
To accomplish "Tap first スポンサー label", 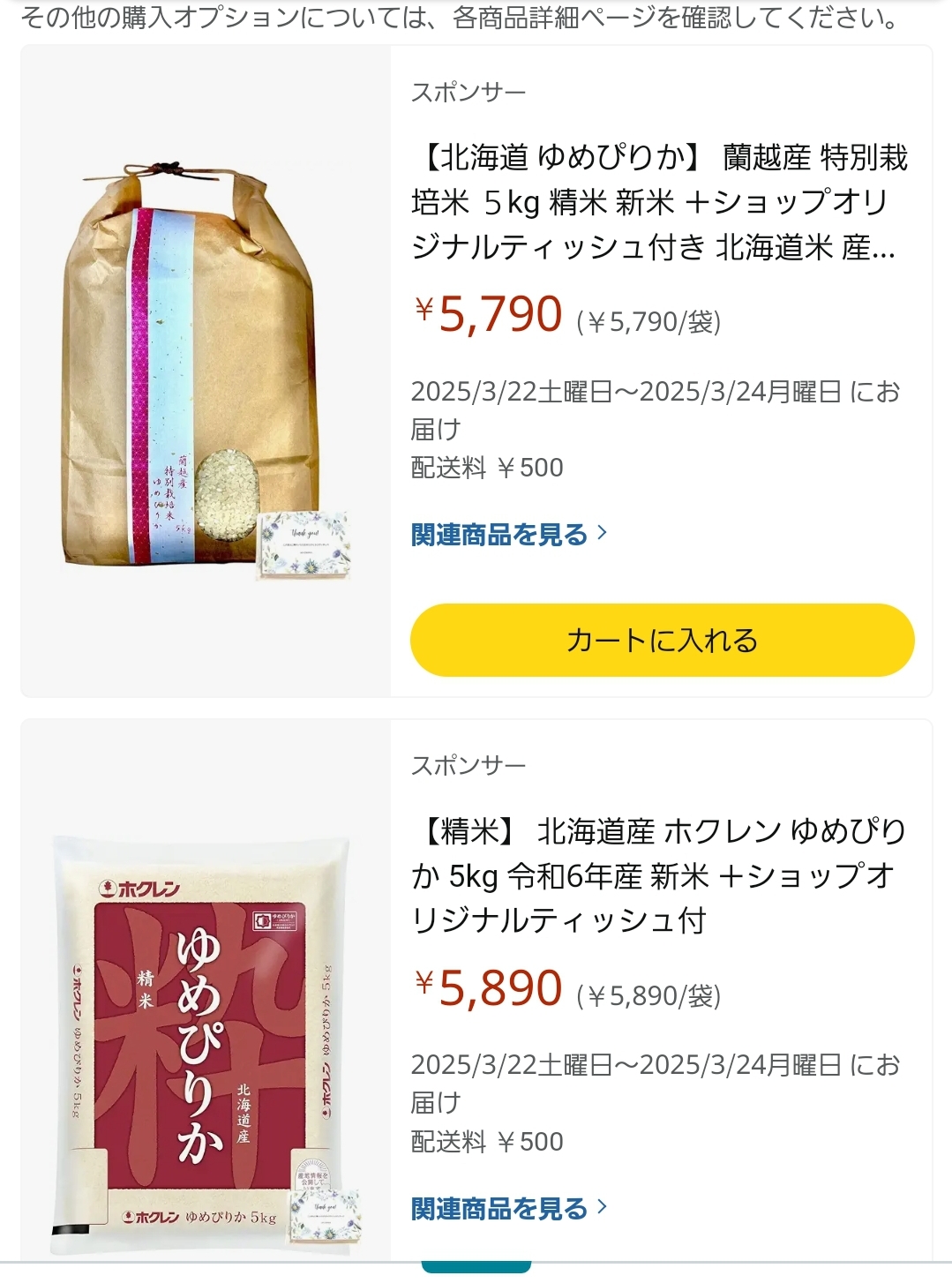I will point(469,92).
